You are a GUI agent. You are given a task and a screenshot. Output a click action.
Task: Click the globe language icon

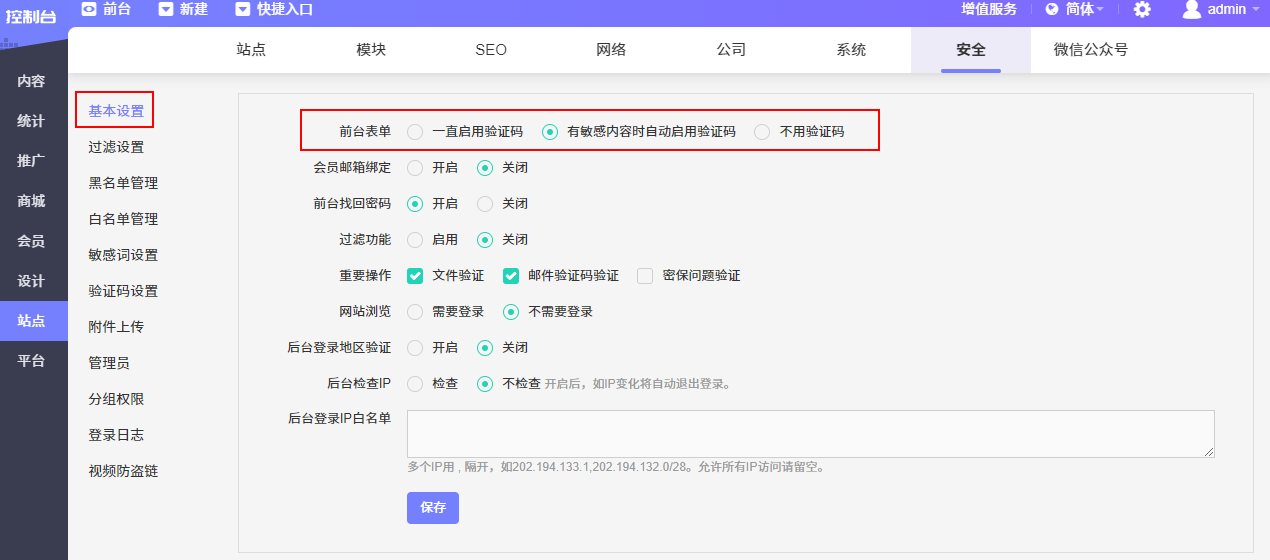click(x=1052, y=9)
